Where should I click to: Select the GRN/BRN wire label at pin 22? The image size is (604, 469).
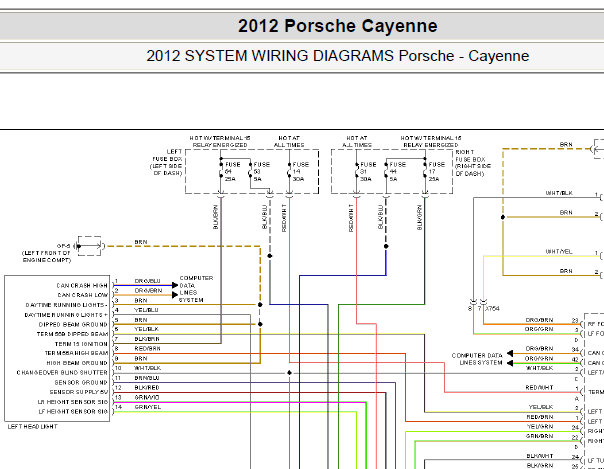point(540,436)
